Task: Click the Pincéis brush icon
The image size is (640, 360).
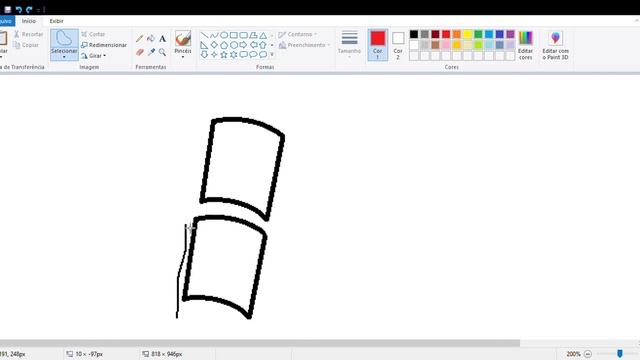Action: pyautogui.click(x=183, y=38)
